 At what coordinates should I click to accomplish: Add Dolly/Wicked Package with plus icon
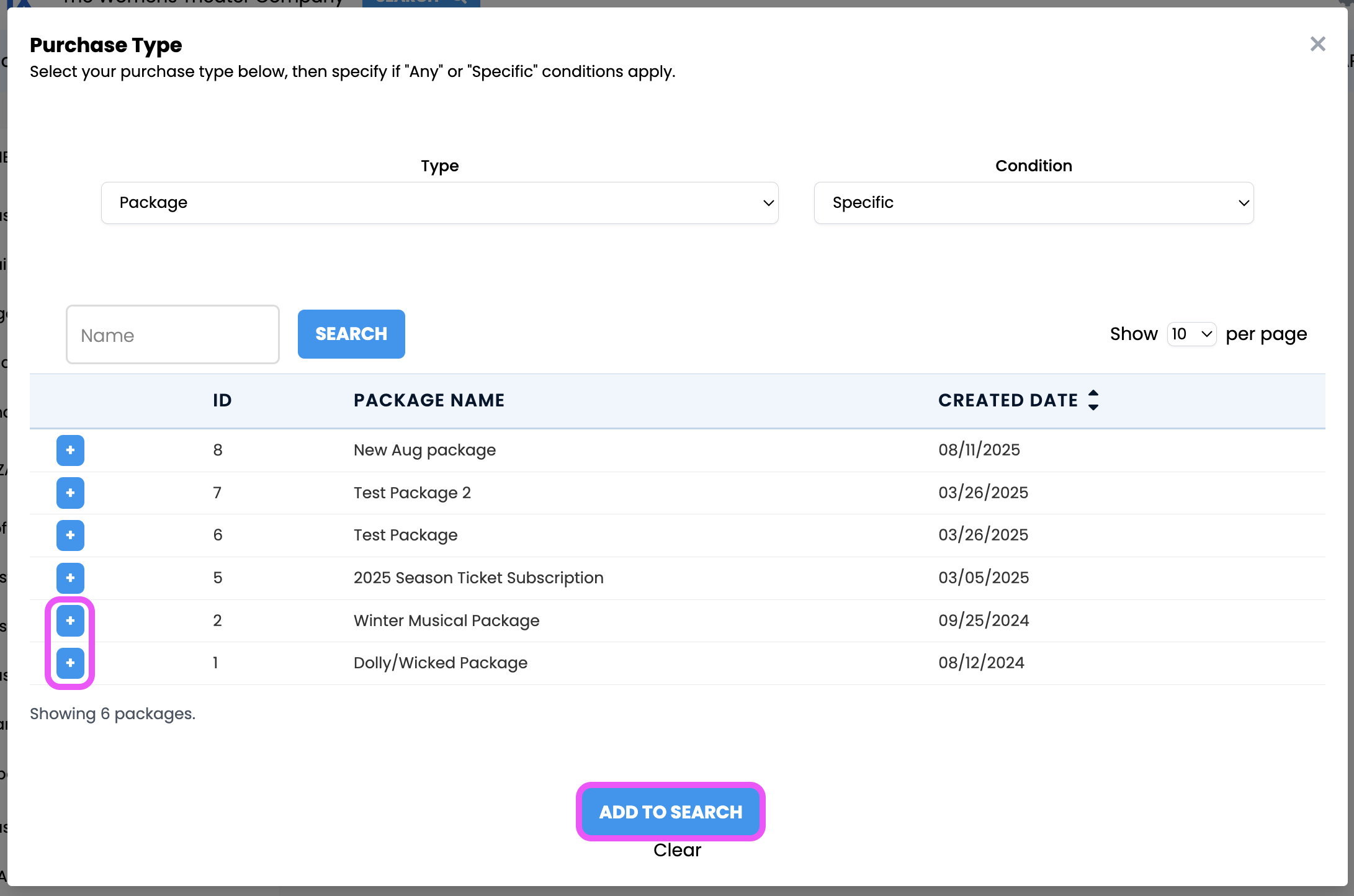(x=70, y=663)
